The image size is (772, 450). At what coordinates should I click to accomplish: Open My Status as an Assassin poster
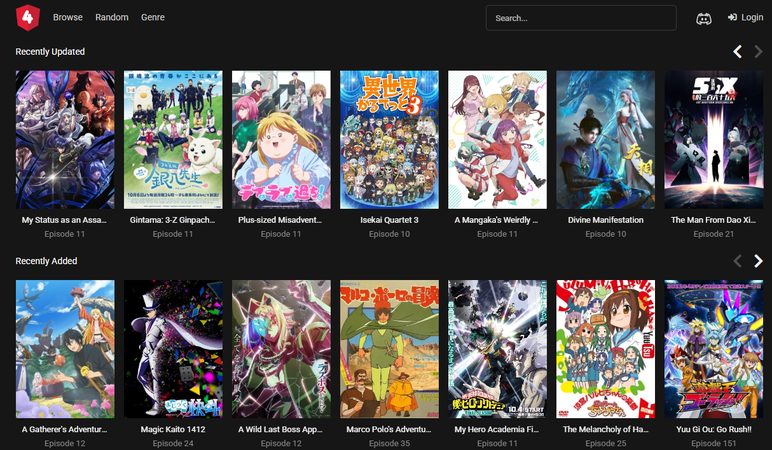click(x=65, y=140)
